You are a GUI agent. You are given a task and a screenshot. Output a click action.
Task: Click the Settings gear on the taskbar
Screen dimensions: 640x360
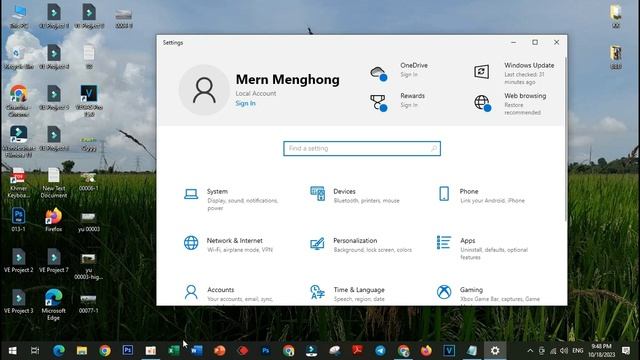pos(495,351)
